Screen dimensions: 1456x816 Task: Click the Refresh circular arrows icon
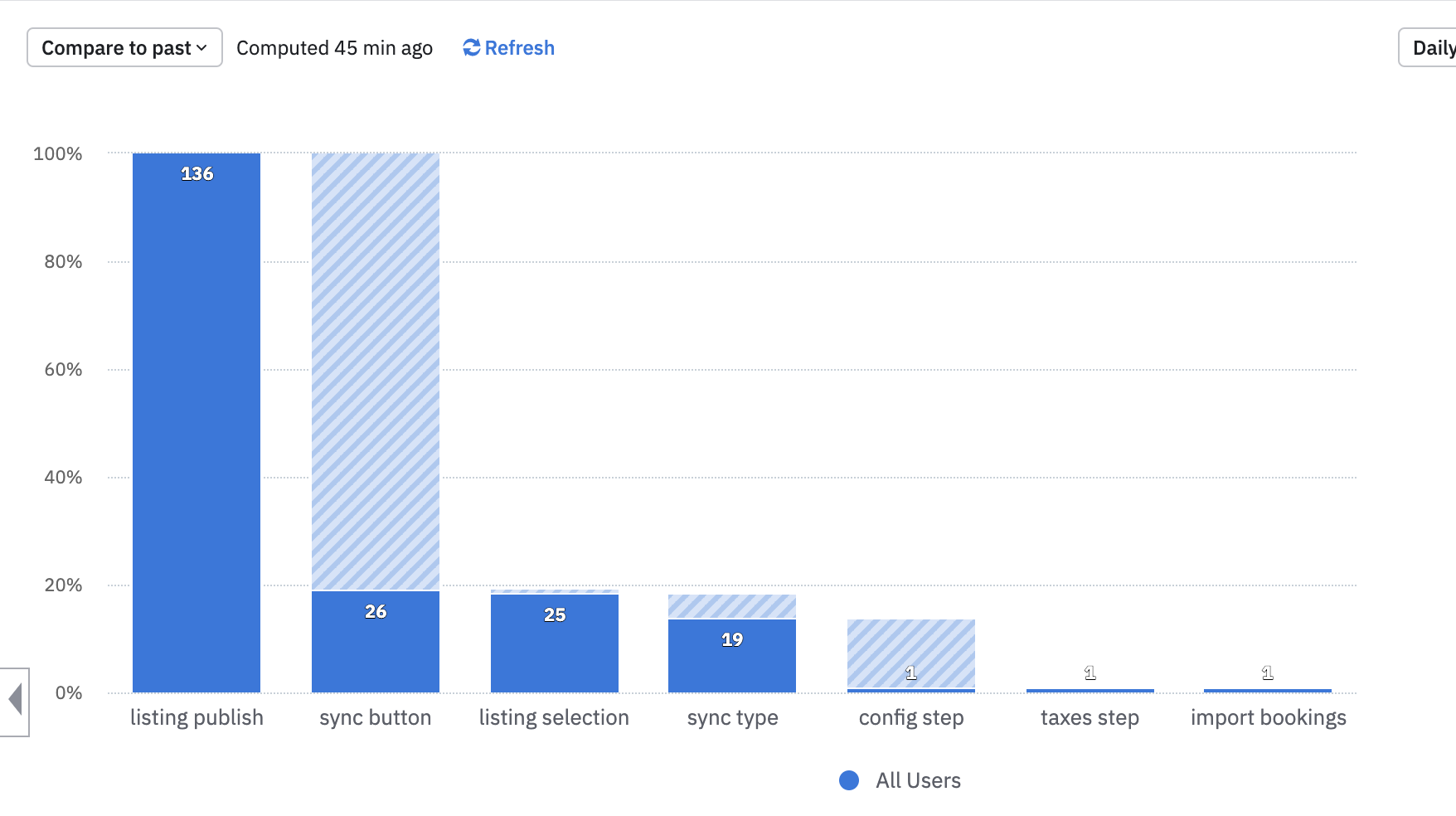click(x=472, y=48)
